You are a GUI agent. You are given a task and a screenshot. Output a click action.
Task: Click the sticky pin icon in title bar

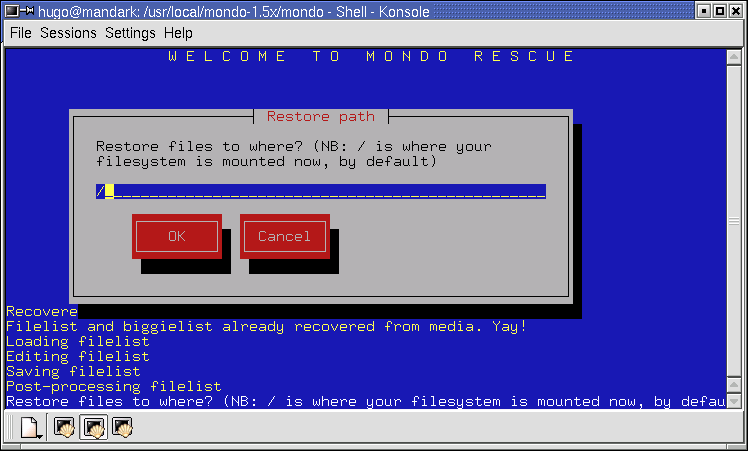[28, 11]
